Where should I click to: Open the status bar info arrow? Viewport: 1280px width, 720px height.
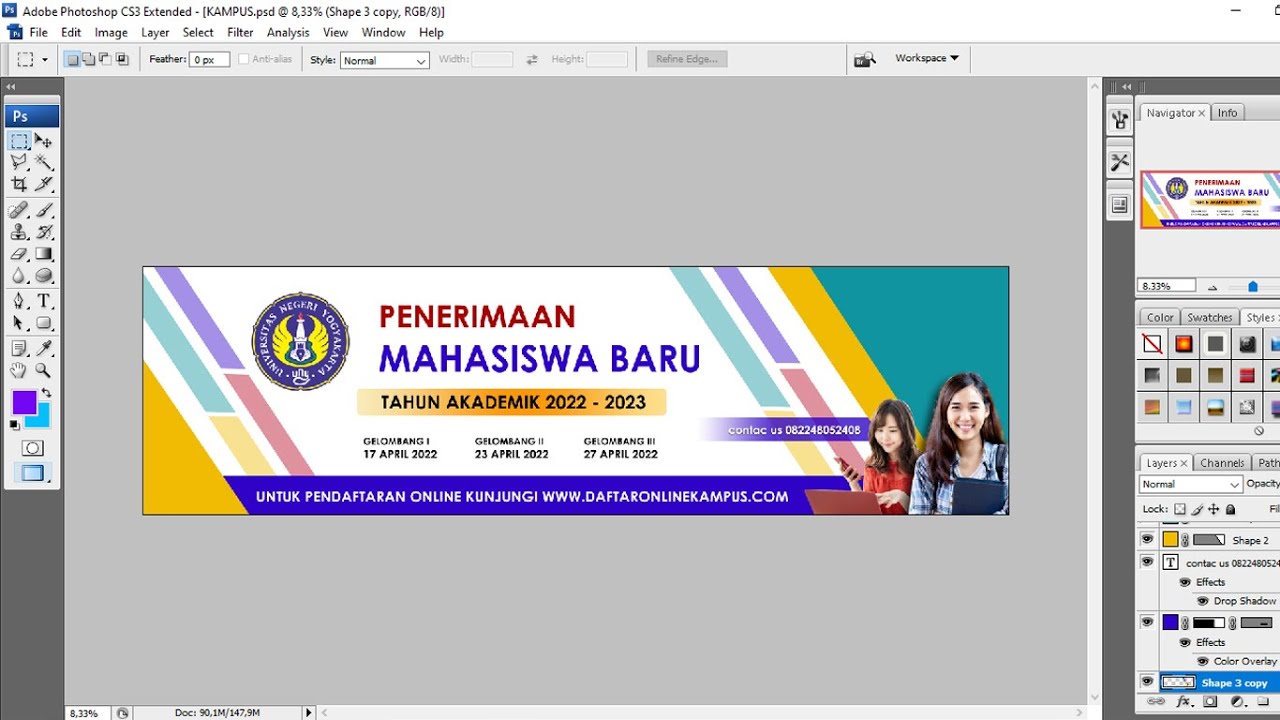[x=308, y=713]
